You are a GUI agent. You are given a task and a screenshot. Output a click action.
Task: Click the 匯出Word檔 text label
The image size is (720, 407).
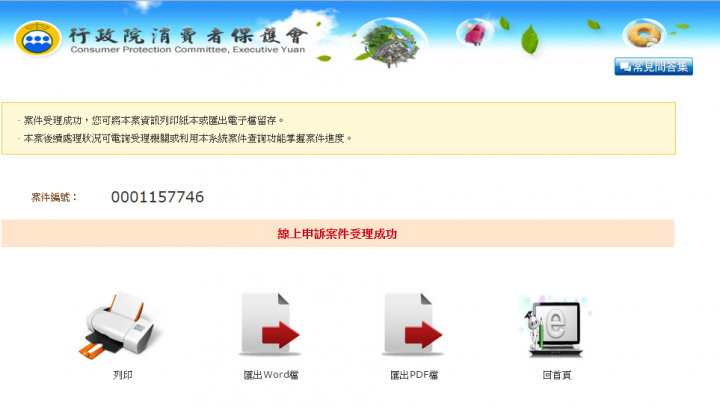point(271,375)
